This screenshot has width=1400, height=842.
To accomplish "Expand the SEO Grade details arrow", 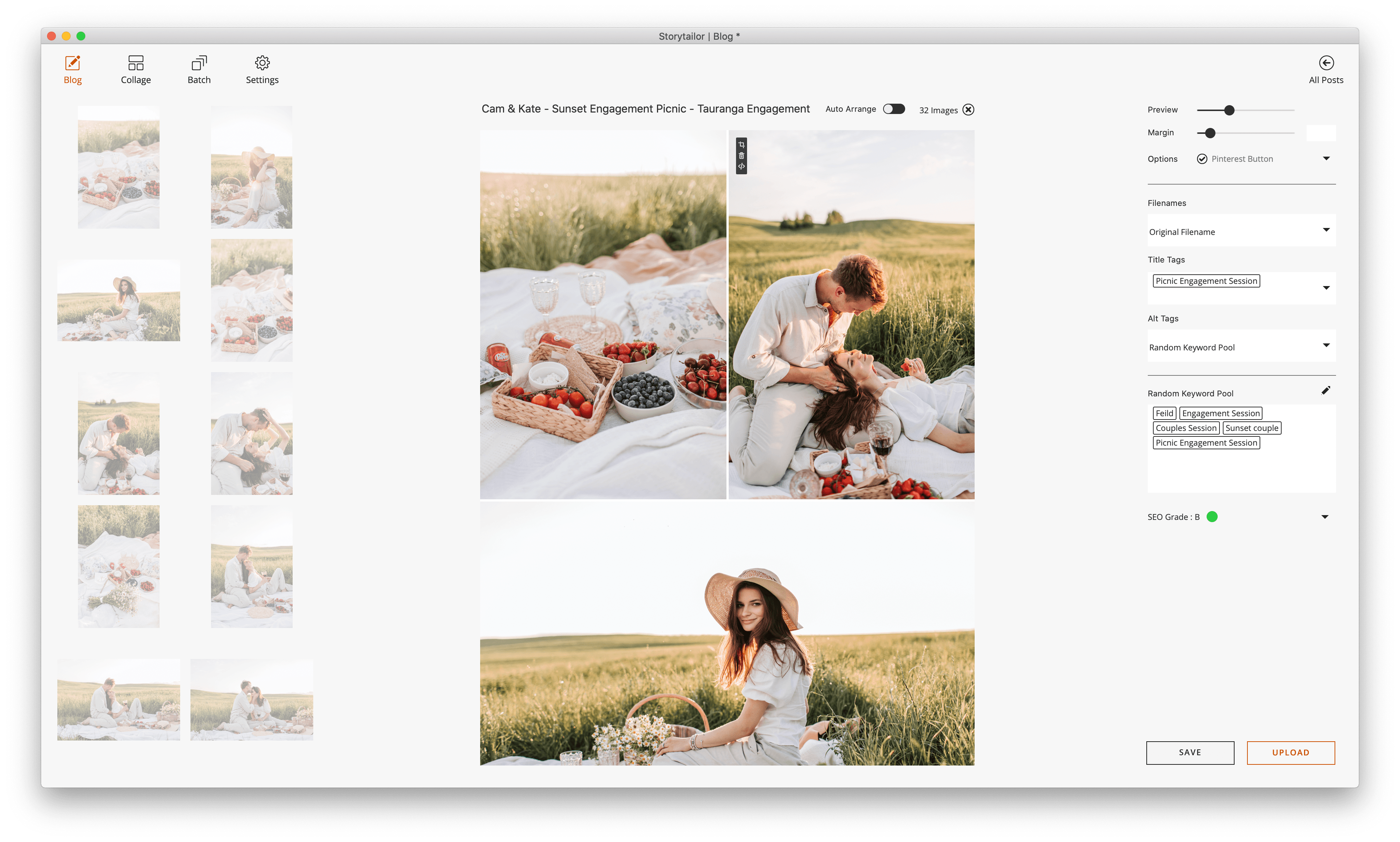I will pos(1325,517).
